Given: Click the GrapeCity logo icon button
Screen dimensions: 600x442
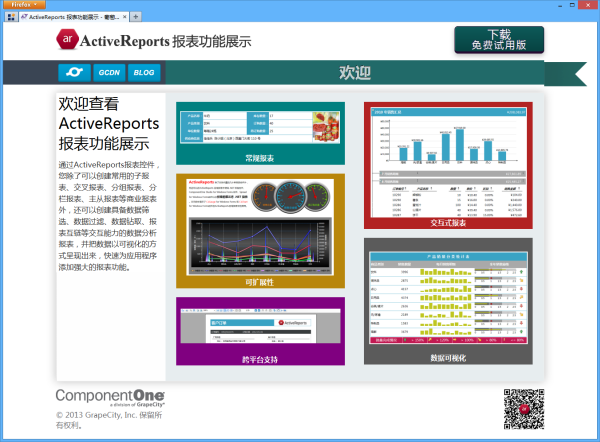Looking at the screenshot, I should [x=75, y=72].
